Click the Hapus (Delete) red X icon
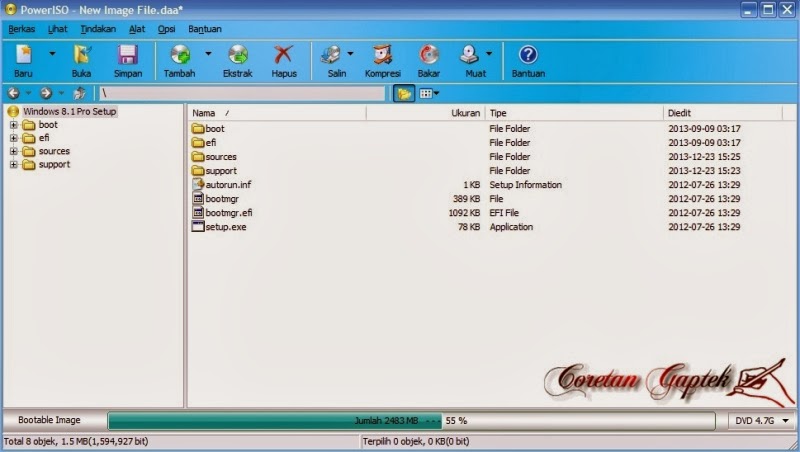Viewport: 800px width, 452px height. click(x=284, y=55)
